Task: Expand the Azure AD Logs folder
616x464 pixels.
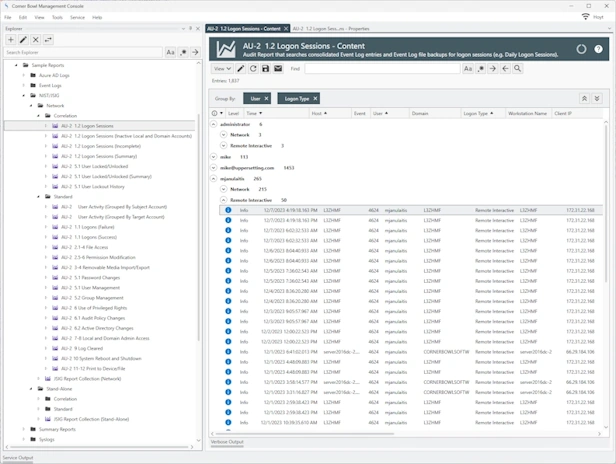Action: click(x=24, y=75)
